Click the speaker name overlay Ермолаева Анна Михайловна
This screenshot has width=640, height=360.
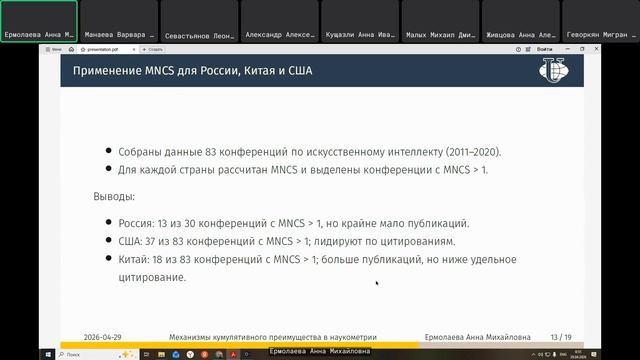coord(320,351)
